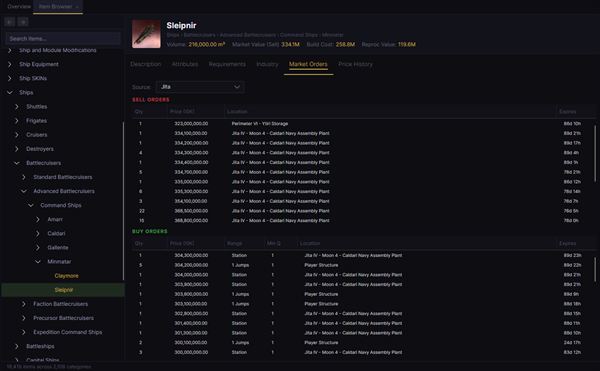Focus the Search items field

[x=63, y=39]
